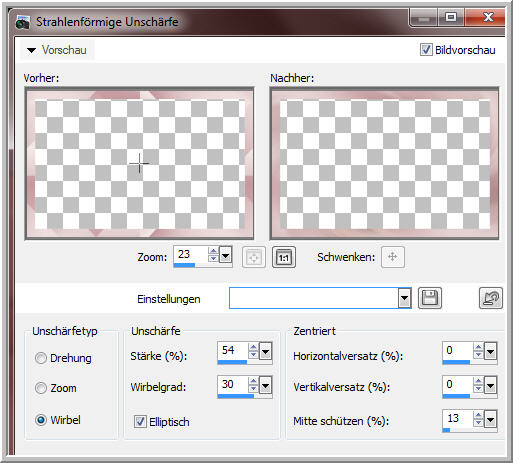Decrease Stärke value with down arrow
The width and height of the screenshot is (513, 463).
(x=253, y=355)
